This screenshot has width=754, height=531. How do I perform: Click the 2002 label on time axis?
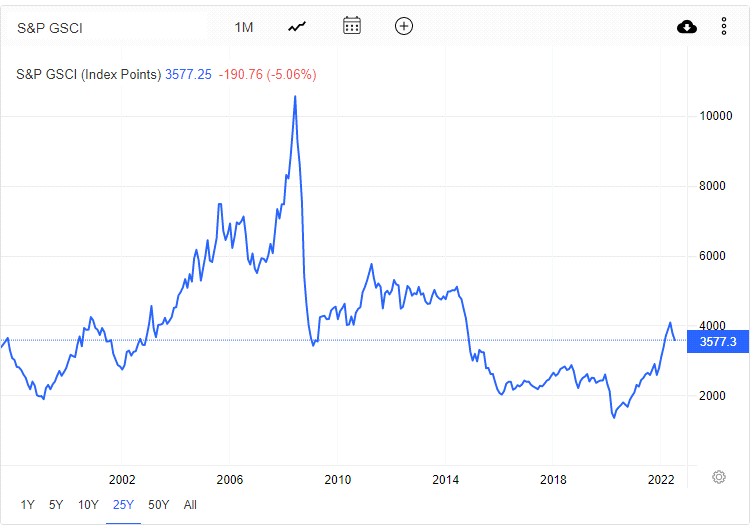point(122,478)
